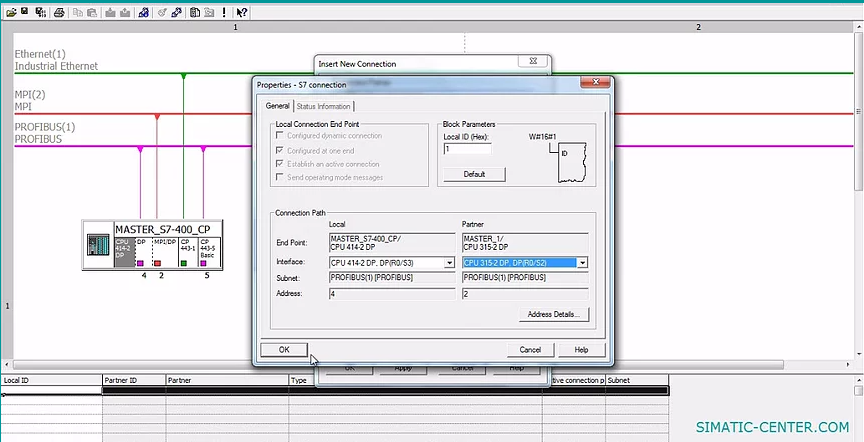Click the Address Details button
Screen dimensions: 864x442
(x=553, y=314)
